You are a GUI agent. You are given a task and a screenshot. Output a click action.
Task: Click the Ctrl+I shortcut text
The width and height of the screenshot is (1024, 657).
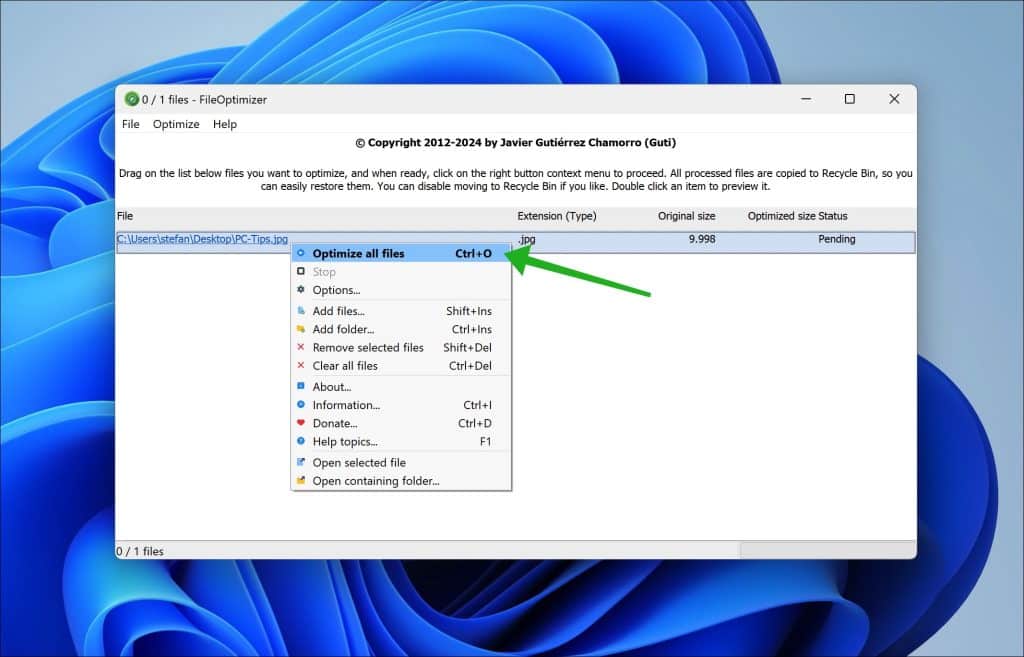point(477,405)
